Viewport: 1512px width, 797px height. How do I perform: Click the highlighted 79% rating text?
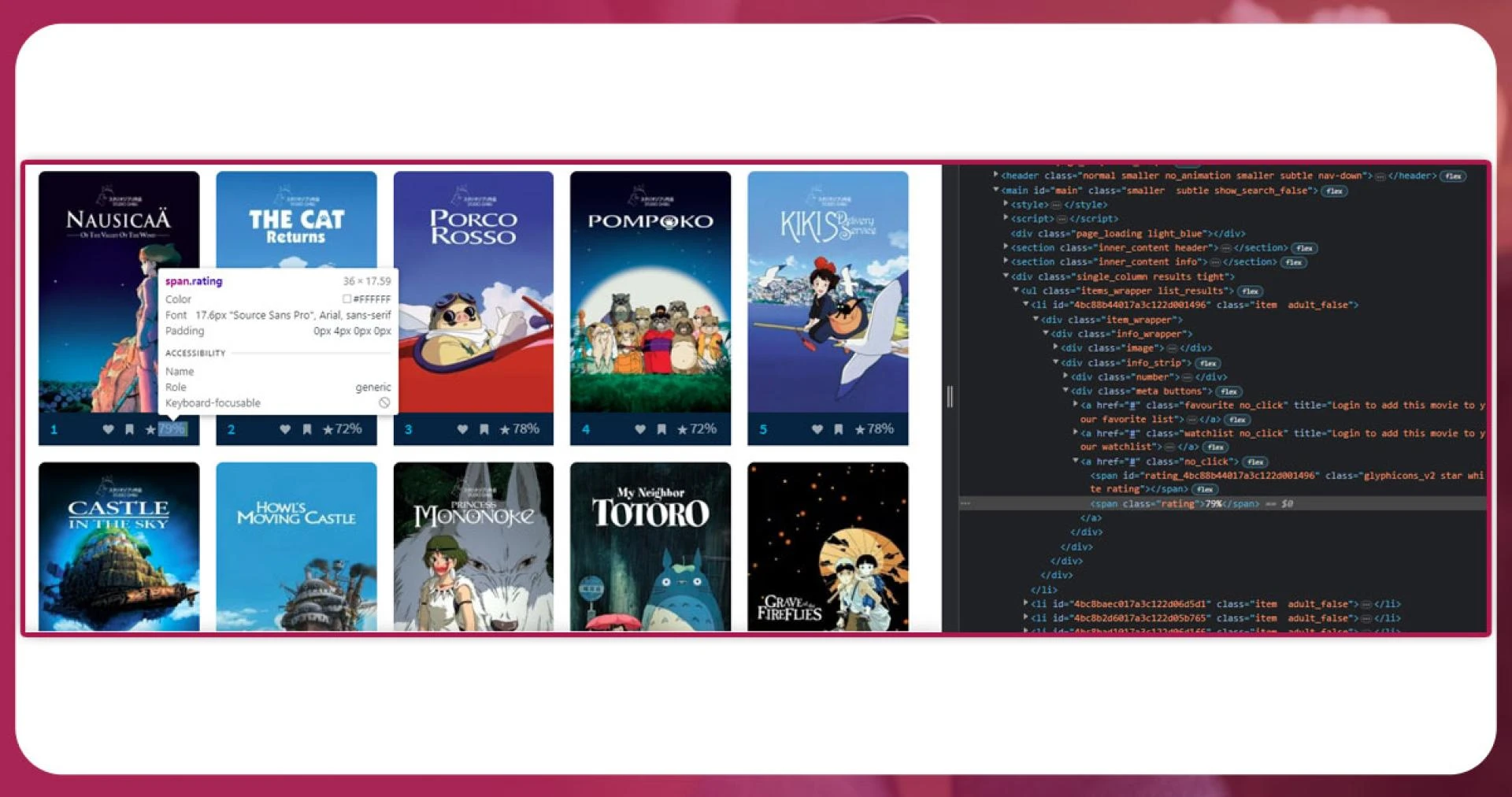(x=172, y=429)
